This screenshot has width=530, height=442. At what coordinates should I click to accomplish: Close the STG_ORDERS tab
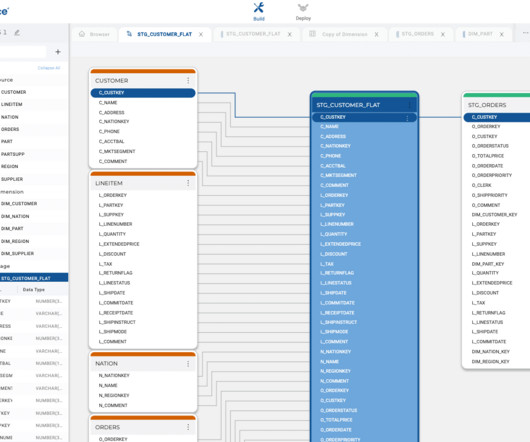pyautogui.click(x=443, y=34)
